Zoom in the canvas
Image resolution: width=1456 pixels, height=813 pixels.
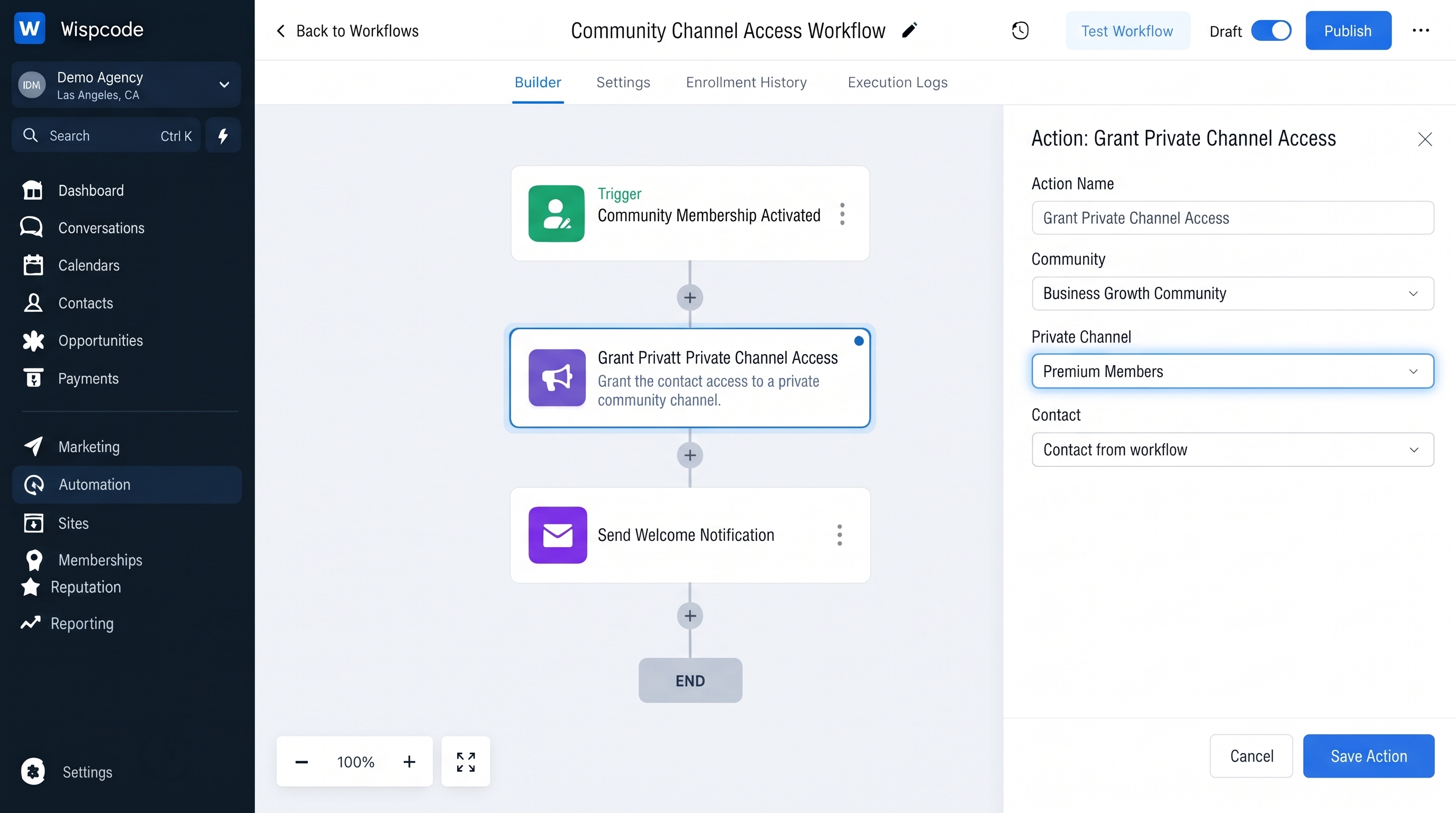click(409, 762)
